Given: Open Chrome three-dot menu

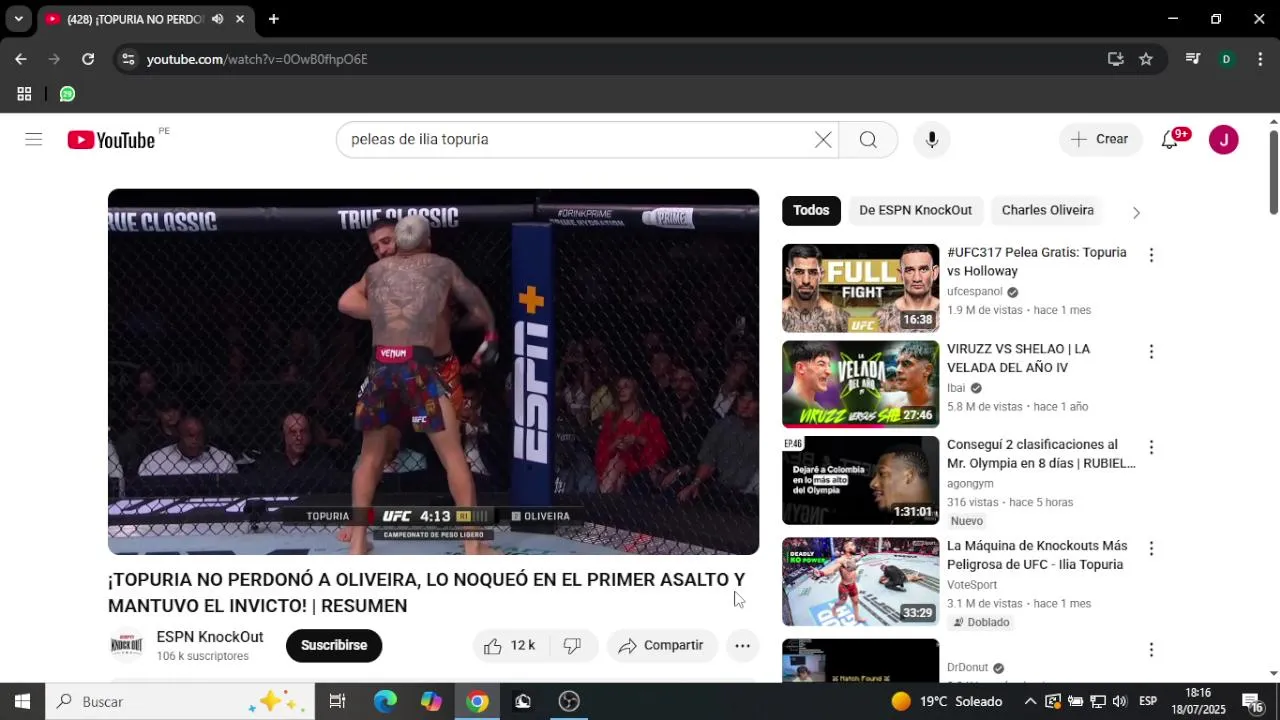Looking at the screenshot, I should [x=1259, y=59].
